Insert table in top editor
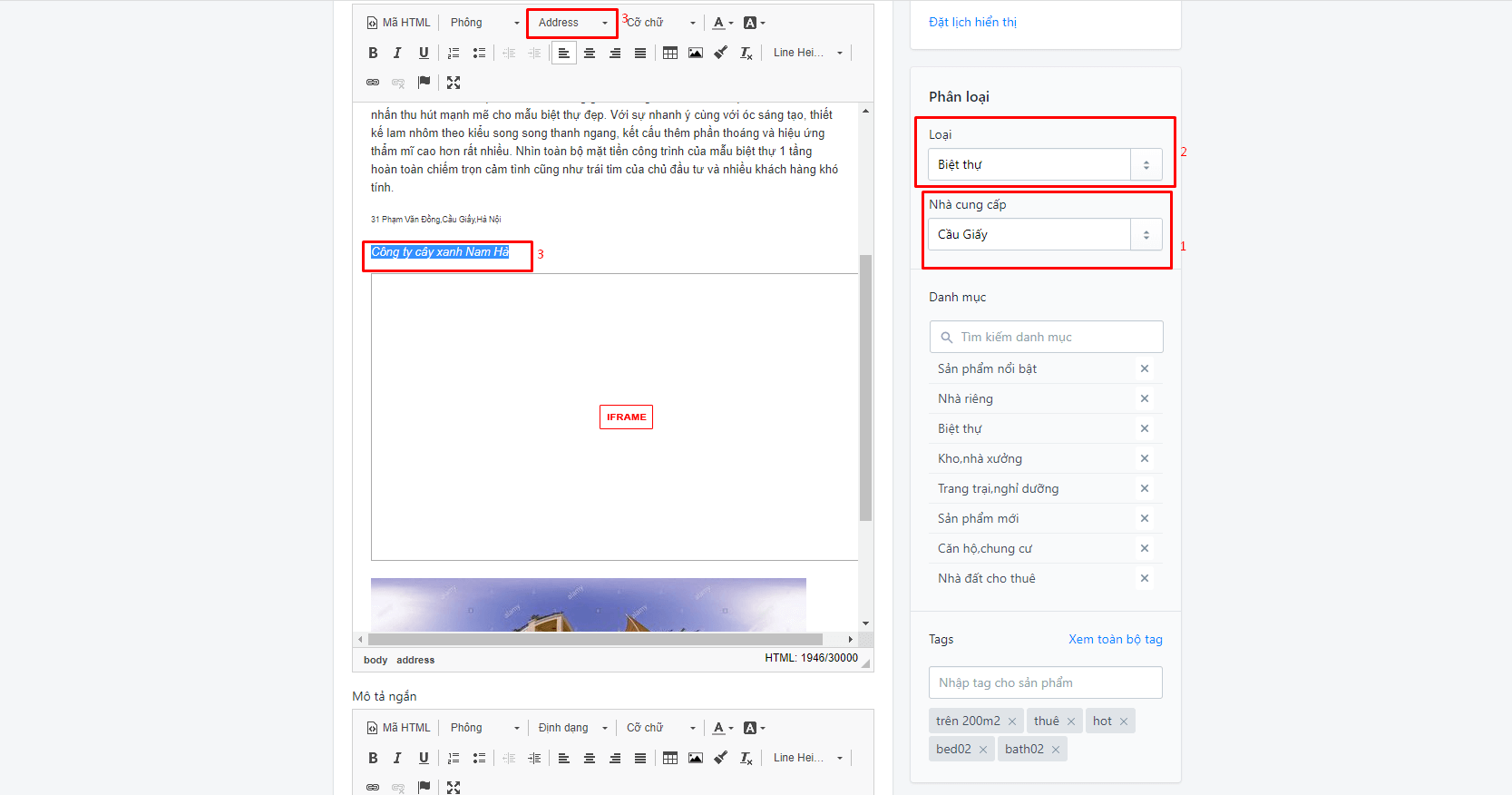The height and width of the screenshot is (795, 1512). pos(670,53)
